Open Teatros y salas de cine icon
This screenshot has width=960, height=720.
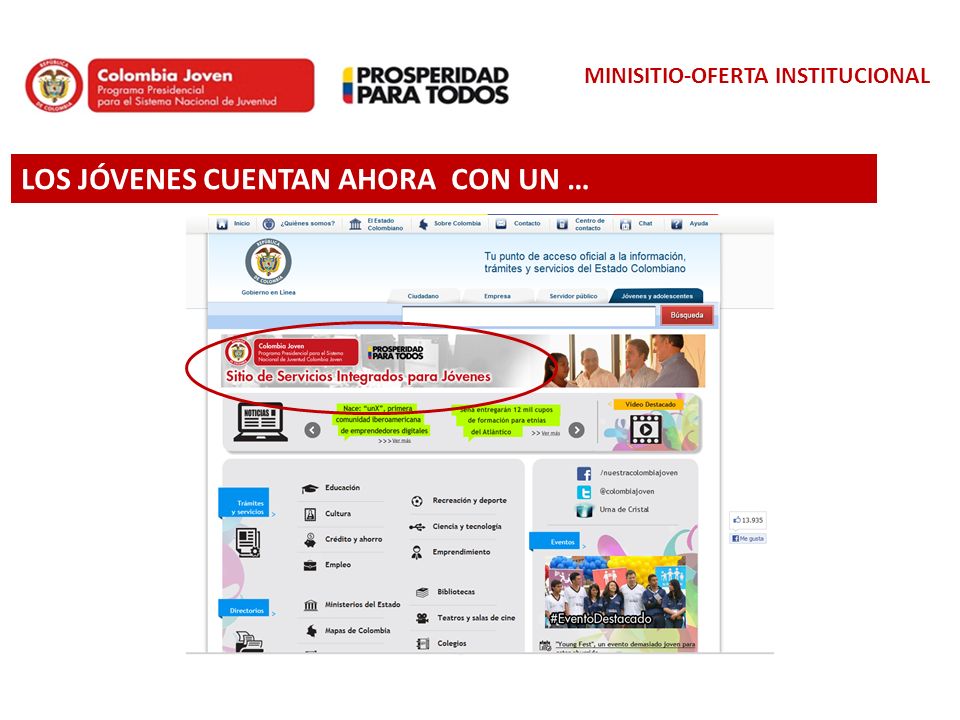422,618
